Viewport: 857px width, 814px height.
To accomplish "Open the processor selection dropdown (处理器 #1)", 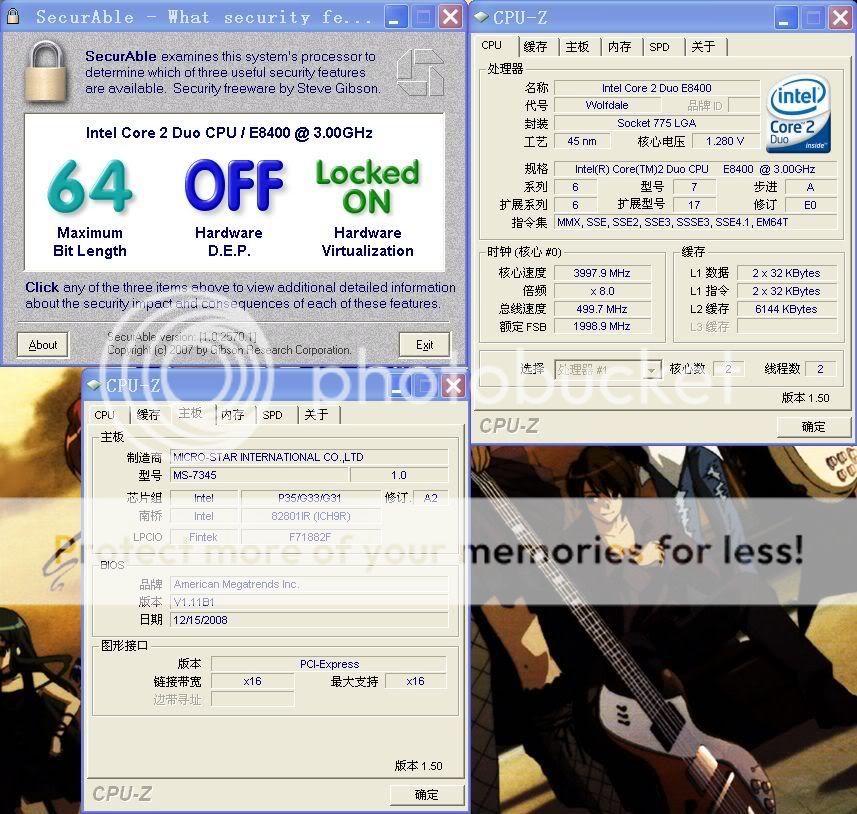I will (608, 370).
